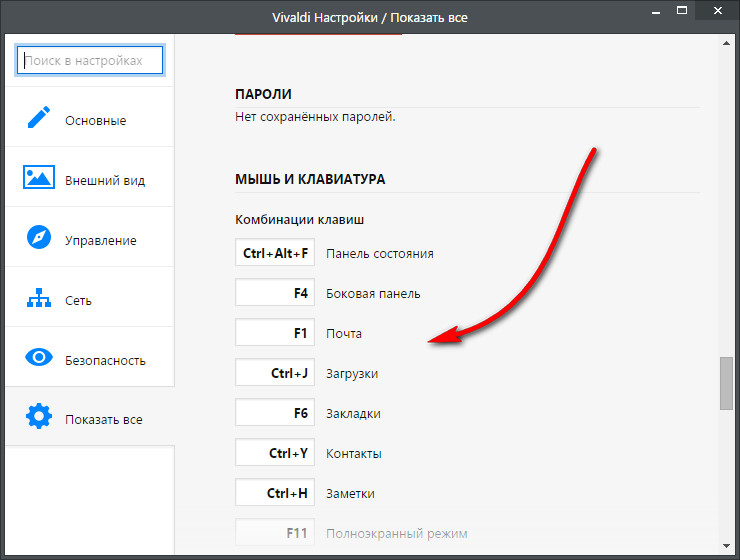Click the pencil icon for Основные
Viewport: 740px width, 560px height.
(x=39, y=117)
